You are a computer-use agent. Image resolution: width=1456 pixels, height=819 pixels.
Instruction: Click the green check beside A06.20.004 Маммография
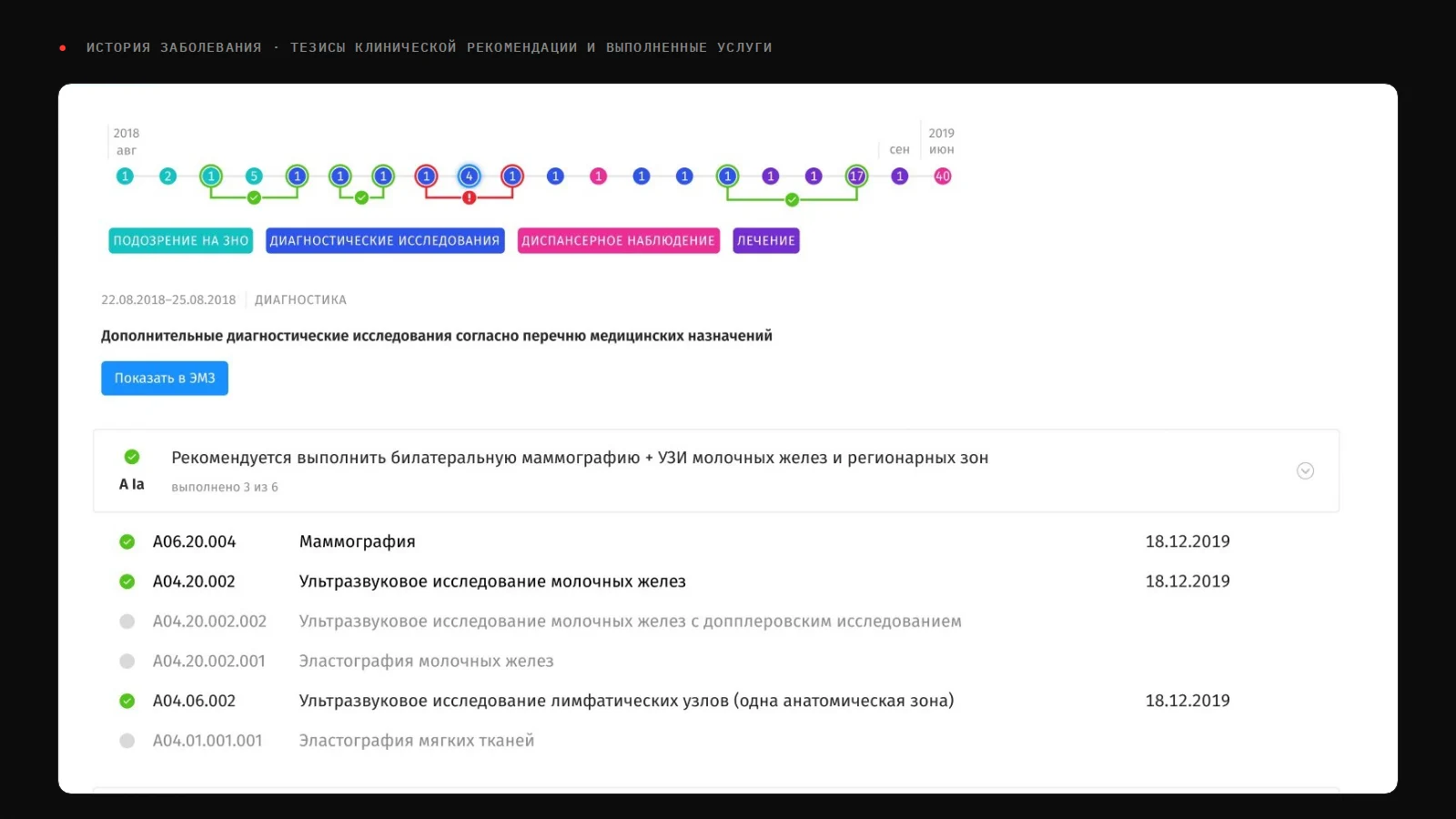click(x=127, y=542)
